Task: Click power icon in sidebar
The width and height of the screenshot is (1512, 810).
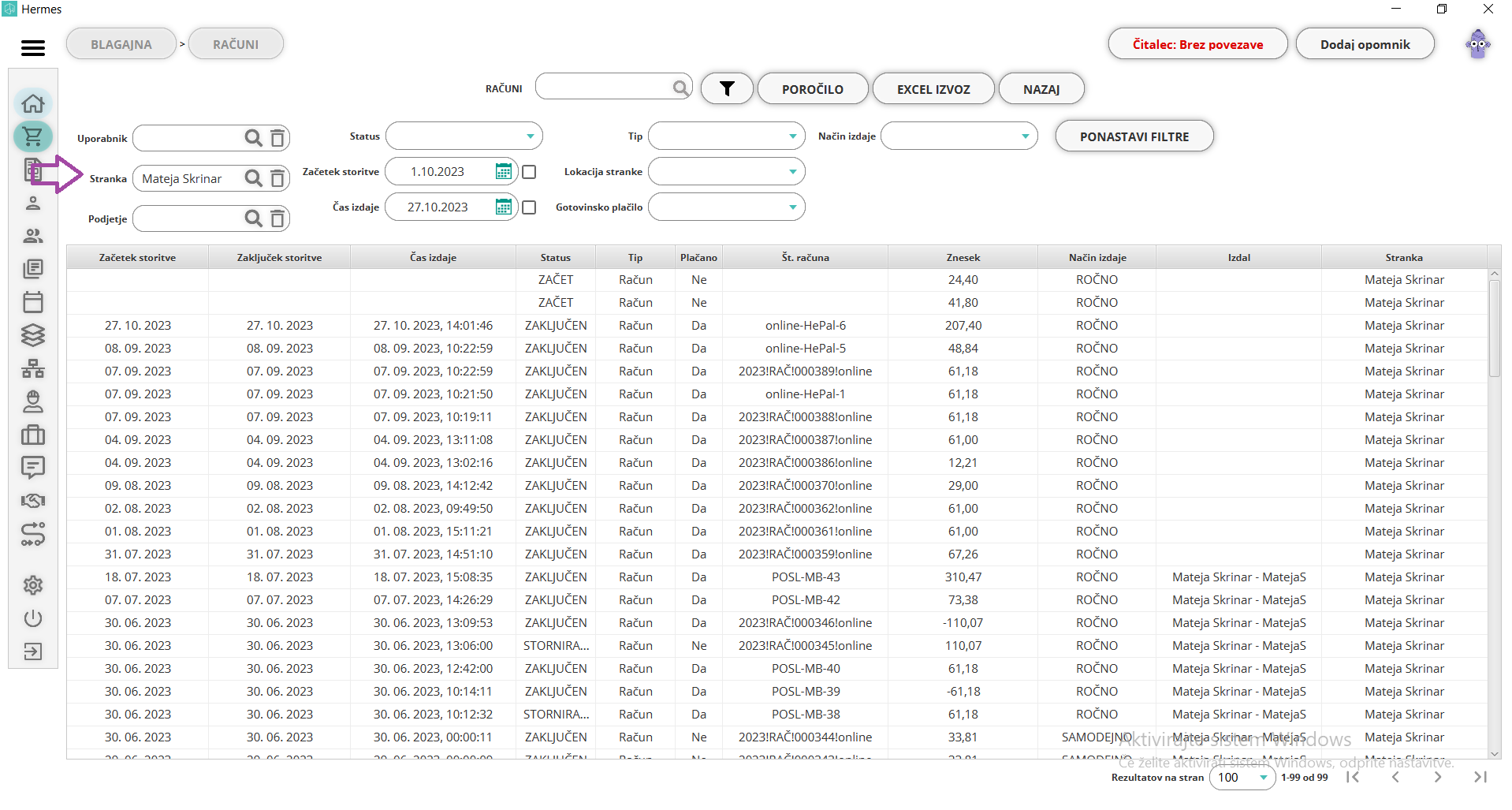Action: point(33,618)
